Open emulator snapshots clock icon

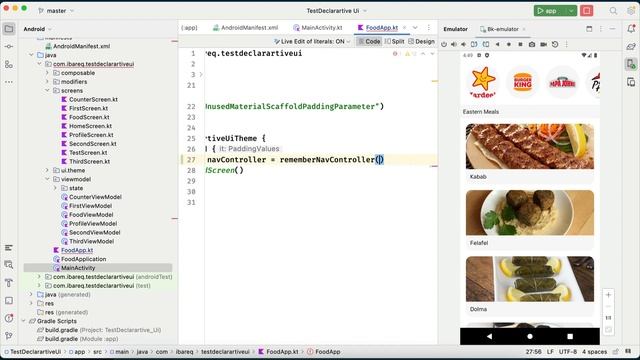(555, 44)
